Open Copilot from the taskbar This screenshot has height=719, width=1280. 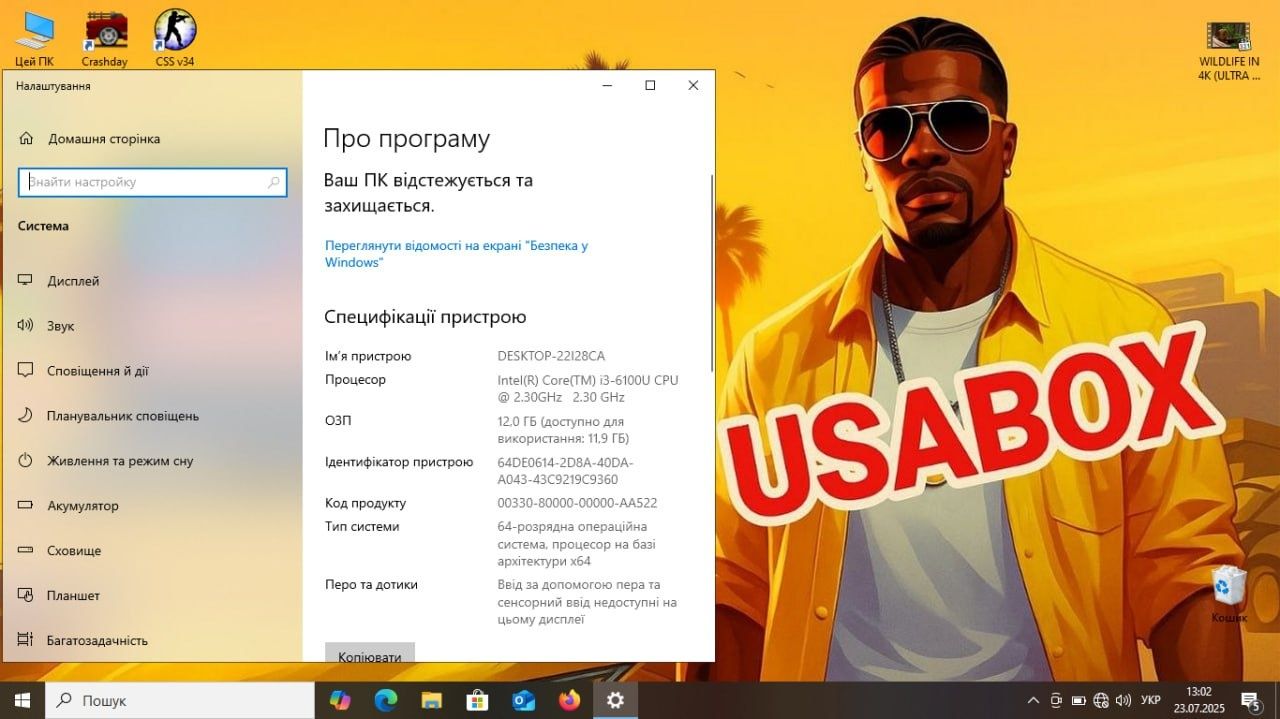(x=340, y=700)
